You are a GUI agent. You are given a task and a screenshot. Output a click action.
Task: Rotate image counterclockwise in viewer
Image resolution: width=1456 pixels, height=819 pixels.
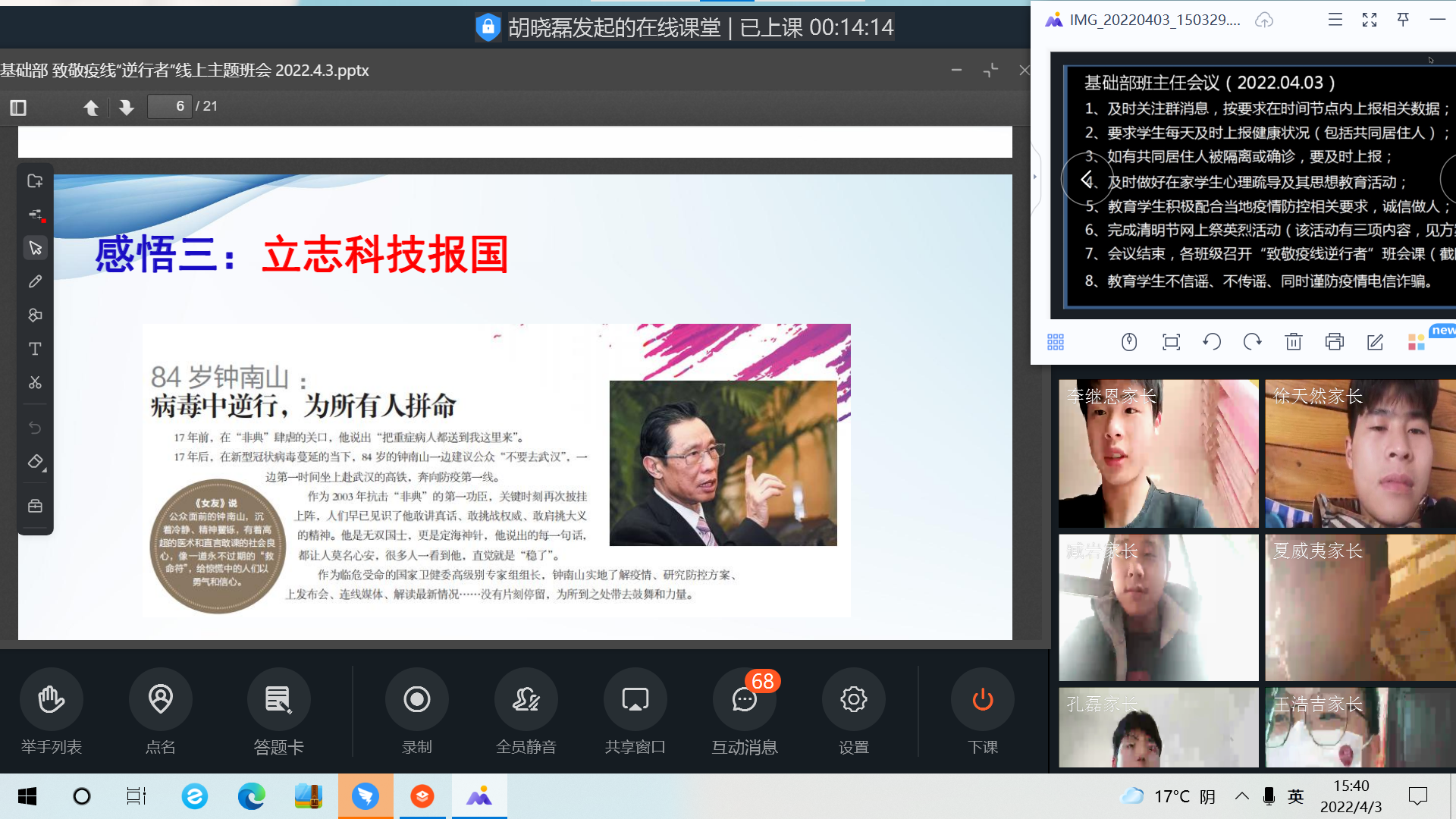pos(1211,342)
